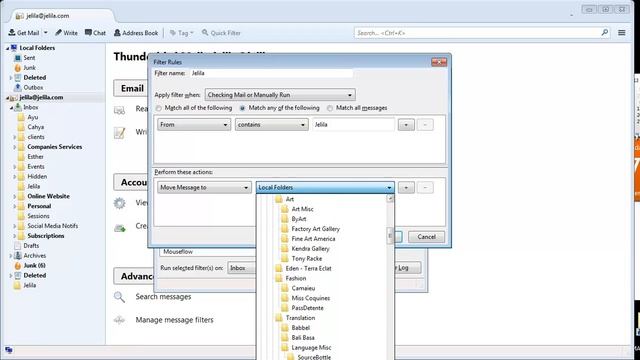
Task: Select the Mouseflow filter entry
Action: 178,252
